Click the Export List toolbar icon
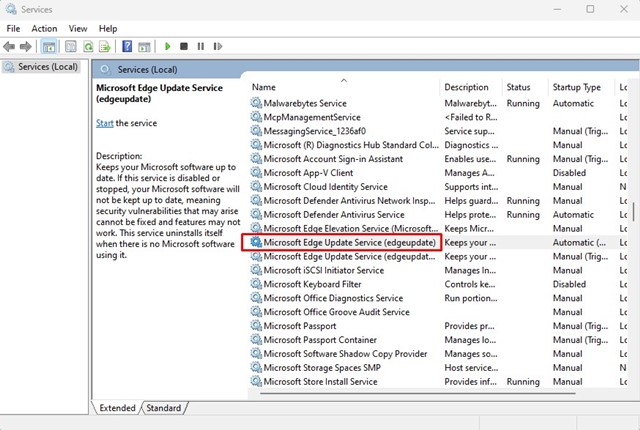 click(105, 46)
